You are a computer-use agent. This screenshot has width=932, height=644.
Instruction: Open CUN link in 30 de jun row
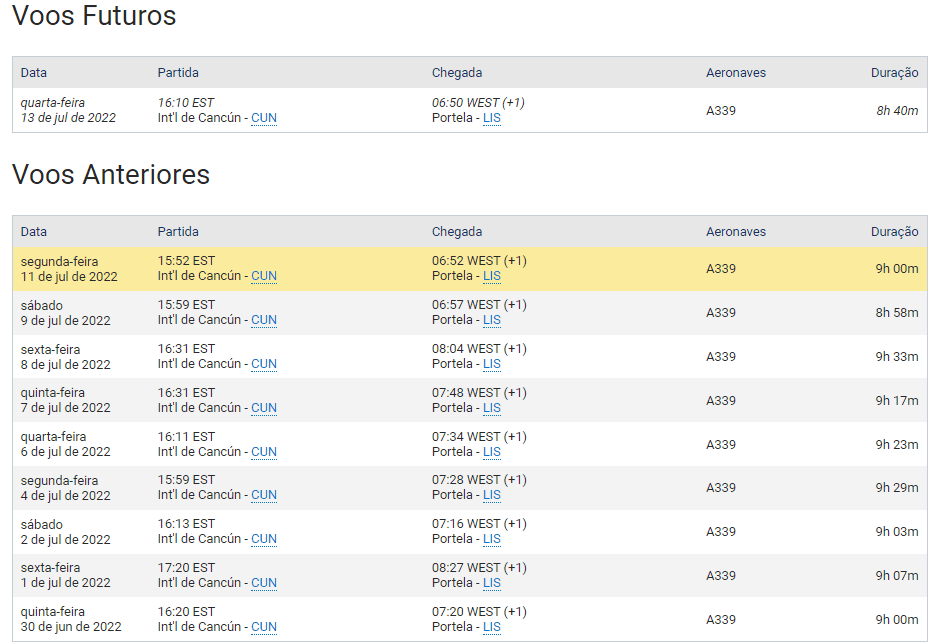point(264,627)
